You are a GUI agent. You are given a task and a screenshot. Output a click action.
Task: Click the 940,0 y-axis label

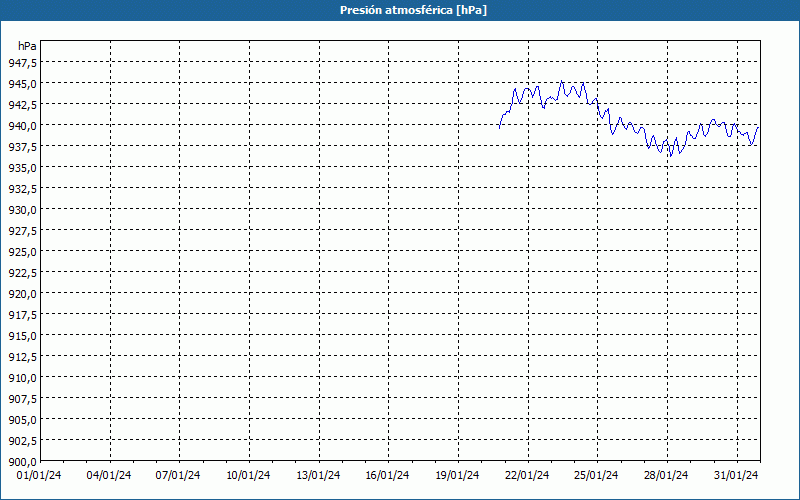click(x=22, y=126)
